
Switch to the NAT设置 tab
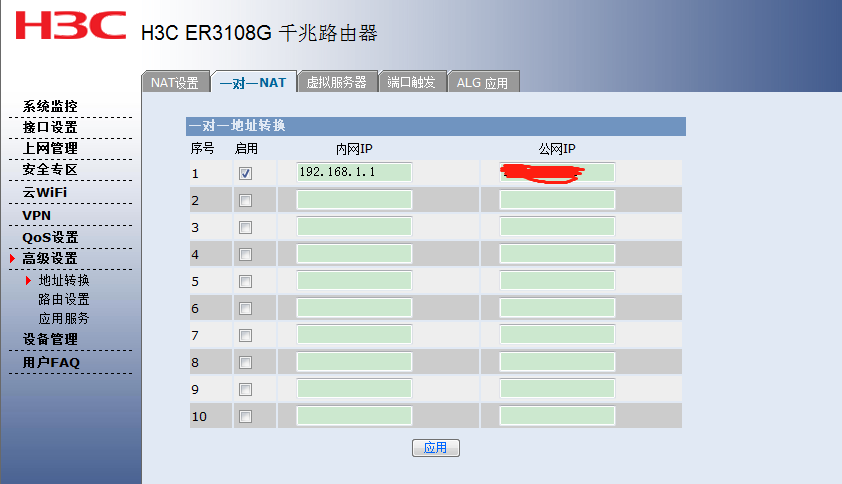175,82
